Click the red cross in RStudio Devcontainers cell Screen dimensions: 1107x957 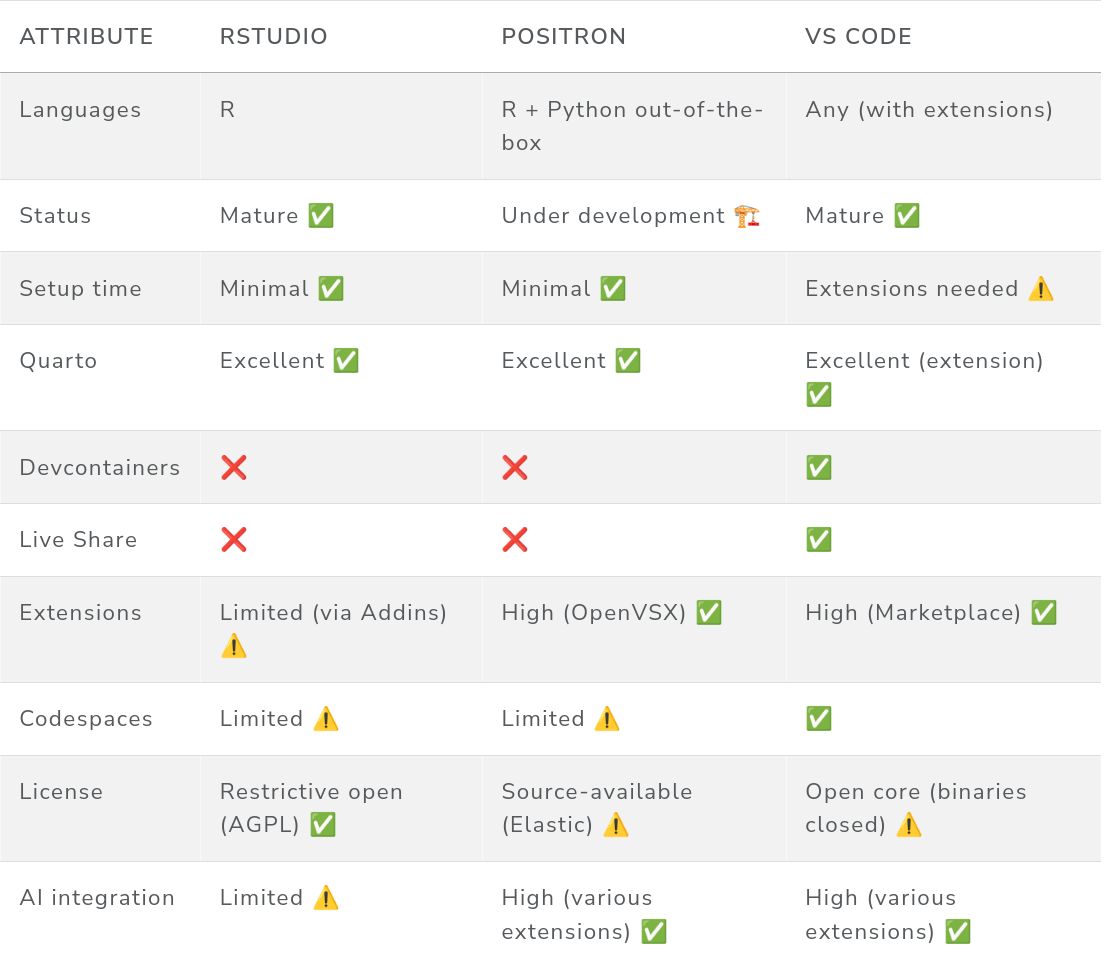234,467
